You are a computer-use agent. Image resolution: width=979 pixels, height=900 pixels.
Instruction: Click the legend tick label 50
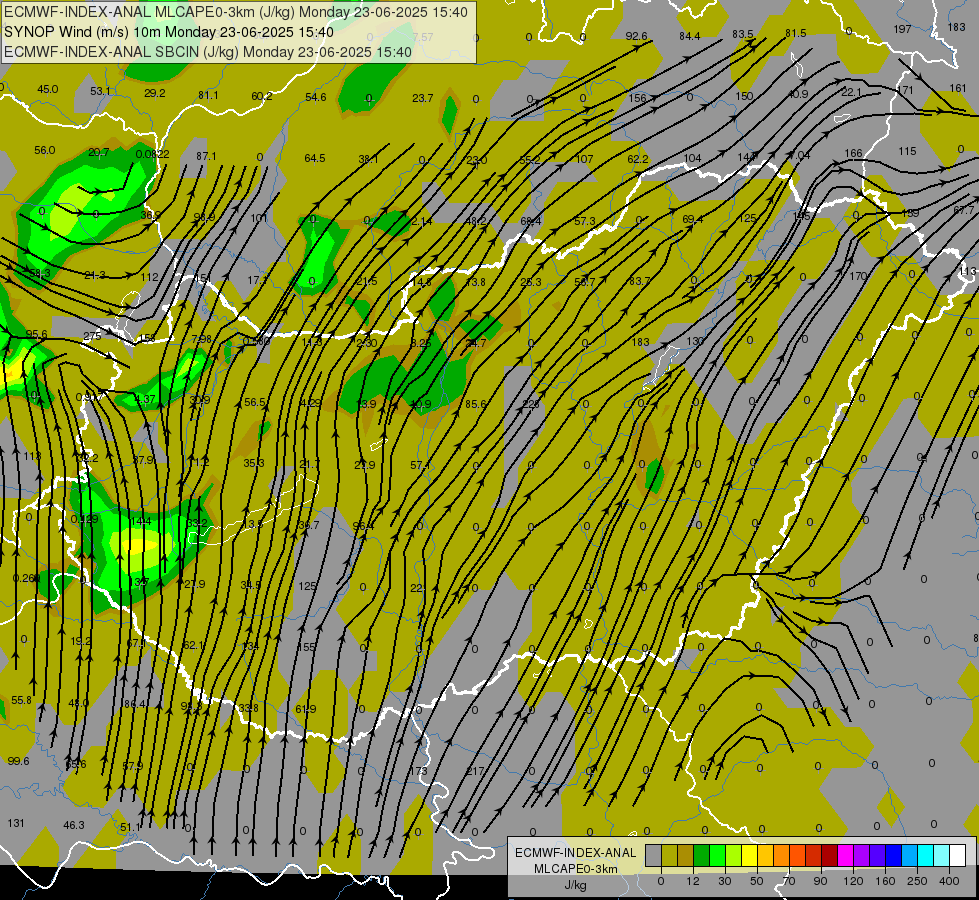click(x=757, y=881)
